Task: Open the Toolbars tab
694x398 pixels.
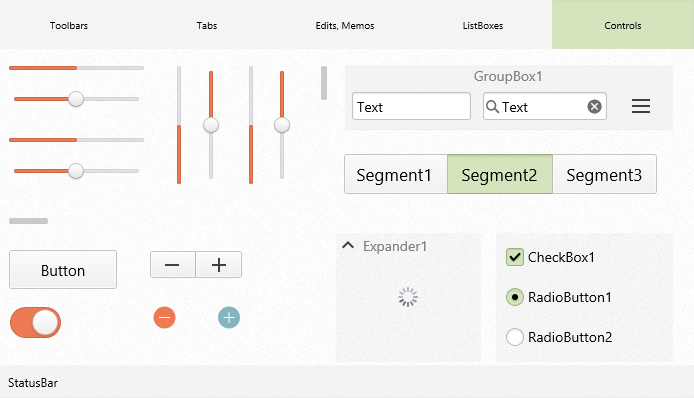Action: tap(69, 25)
